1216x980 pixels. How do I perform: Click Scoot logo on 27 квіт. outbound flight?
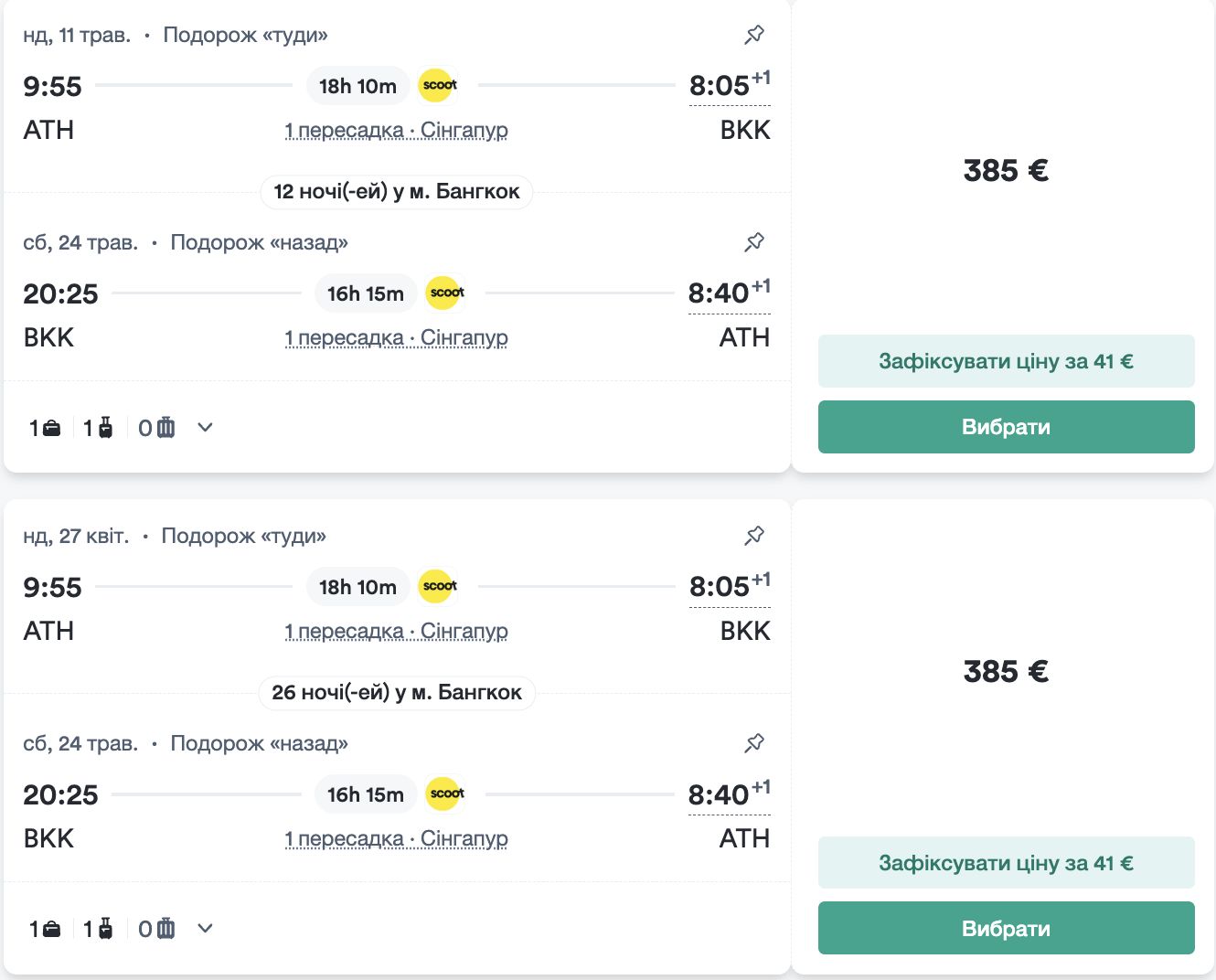click(x=439, y=586)
